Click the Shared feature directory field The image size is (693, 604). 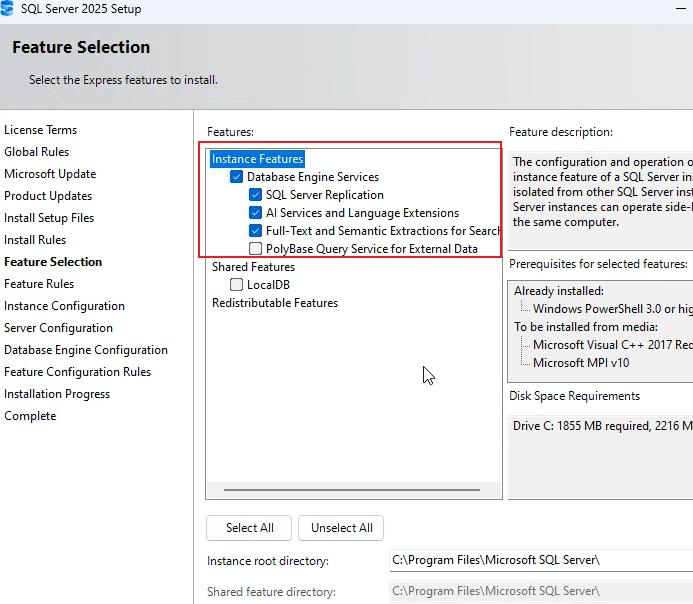(540, 591)
